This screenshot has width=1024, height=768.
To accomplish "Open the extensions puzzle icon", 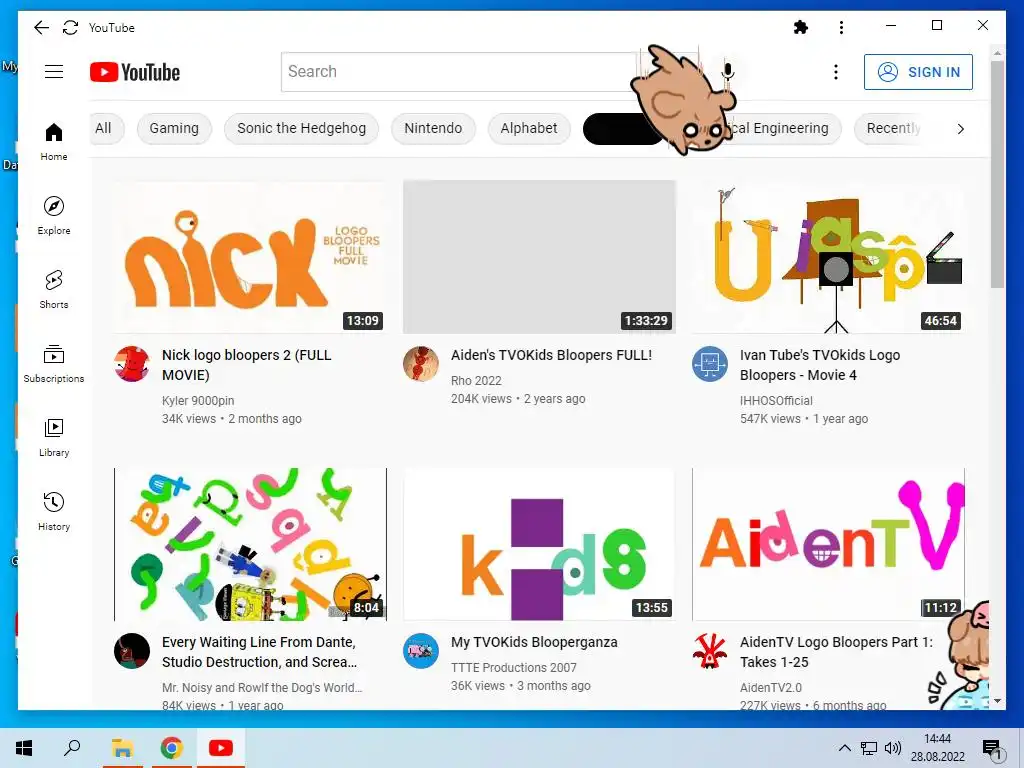I will [801, 27].
